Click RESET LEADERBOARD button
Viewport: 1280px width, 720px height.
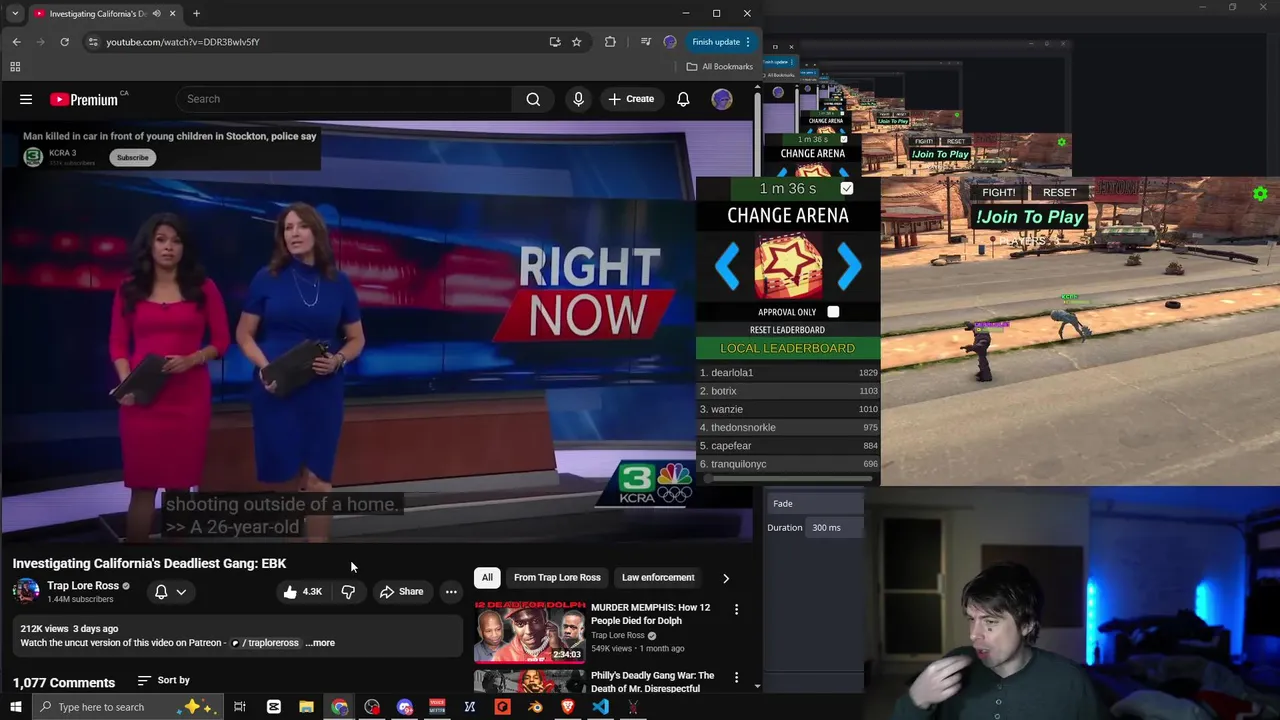[788, 330]
